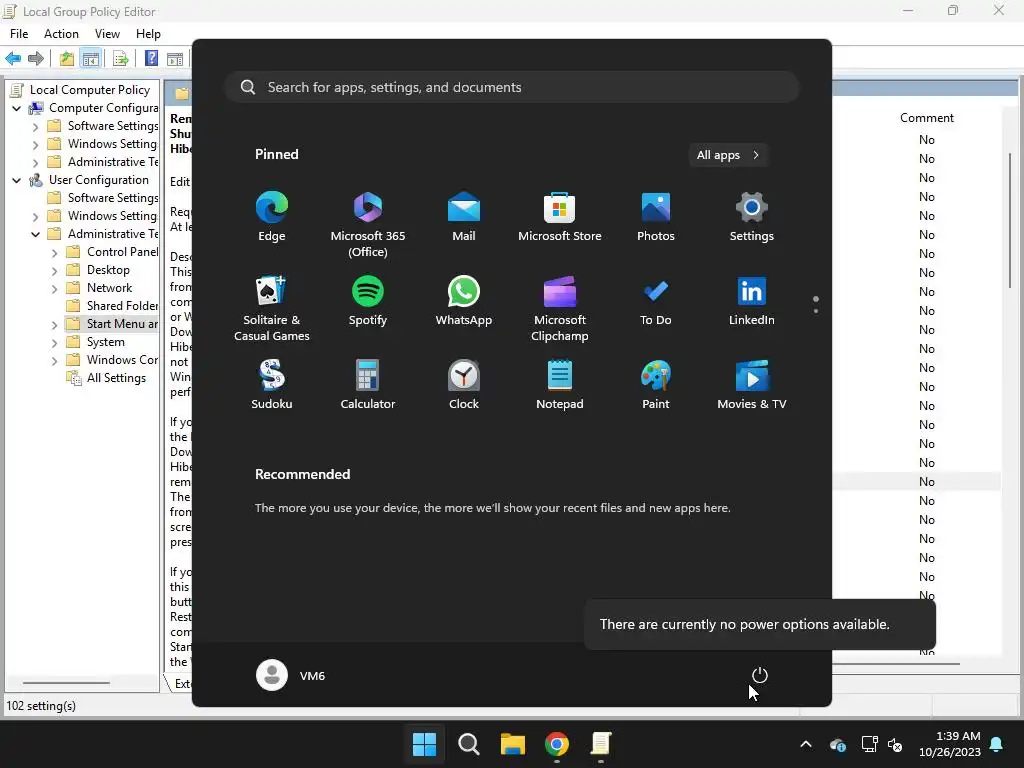Click the policy list vertical scrollbar
This screenshot has height=768, width=1024.
pyautogui.click(x=1010, y=220)
